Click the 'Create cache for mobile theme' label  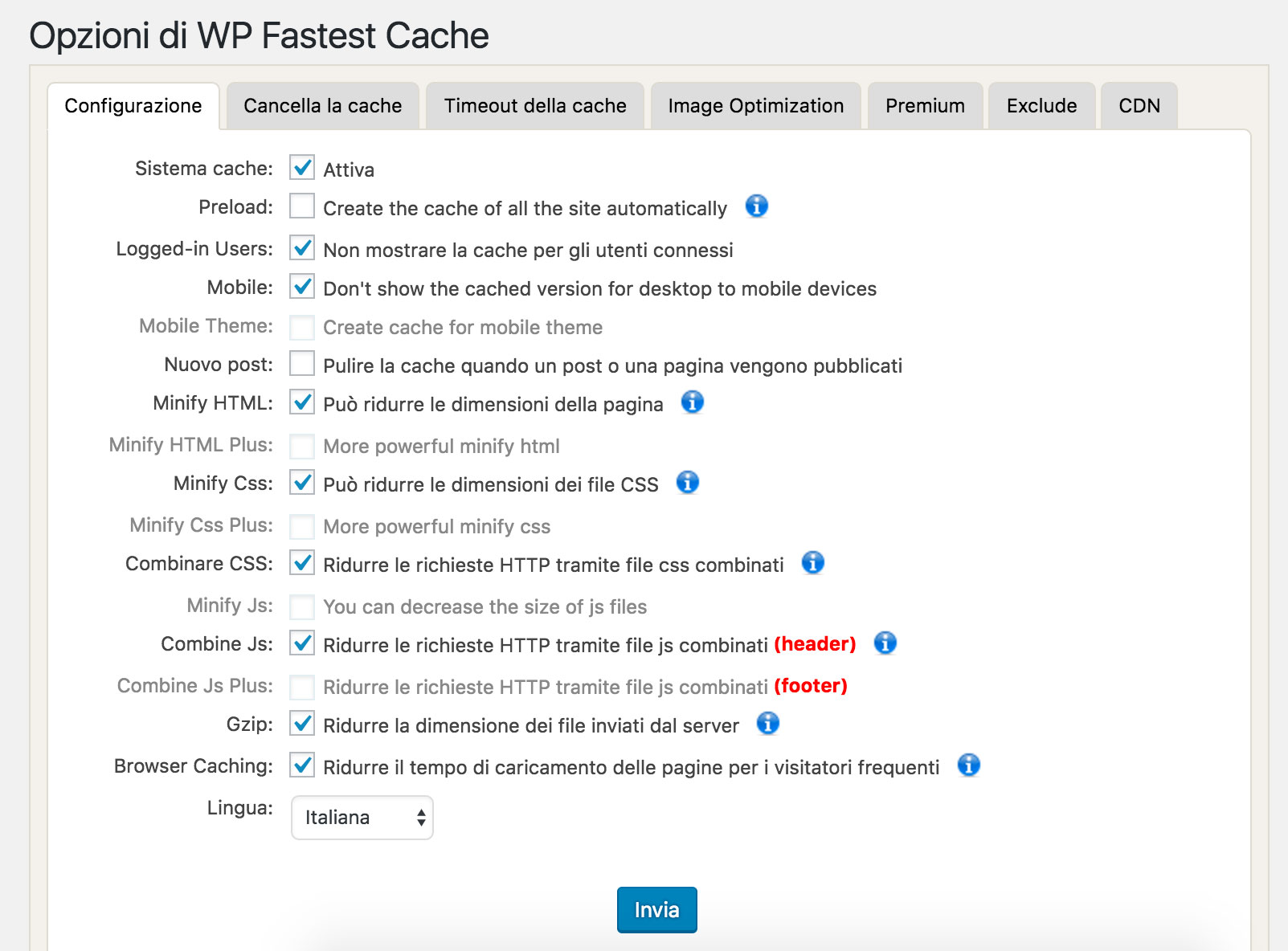(x=463, y=327)
